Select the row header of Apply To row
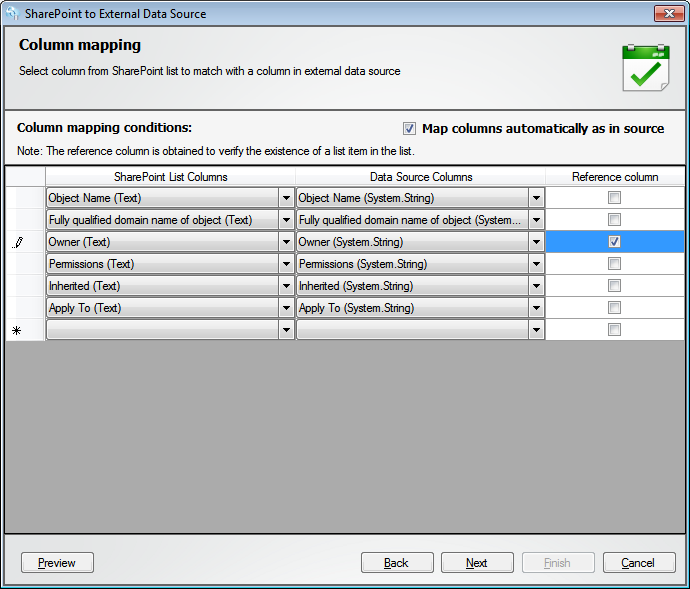Viewport: 690px width, 589px height. (25, 308)
